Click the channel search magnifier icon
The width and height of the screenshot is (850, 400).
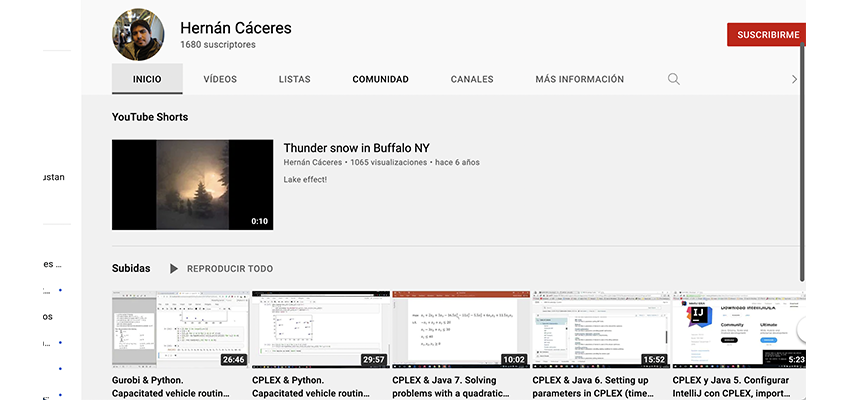673,79
